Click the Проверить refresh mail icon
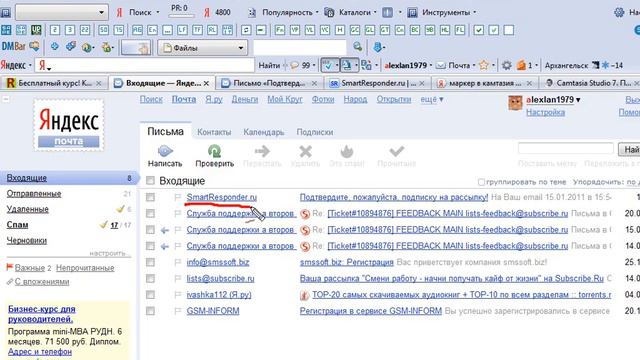 [x=214, y=151]
